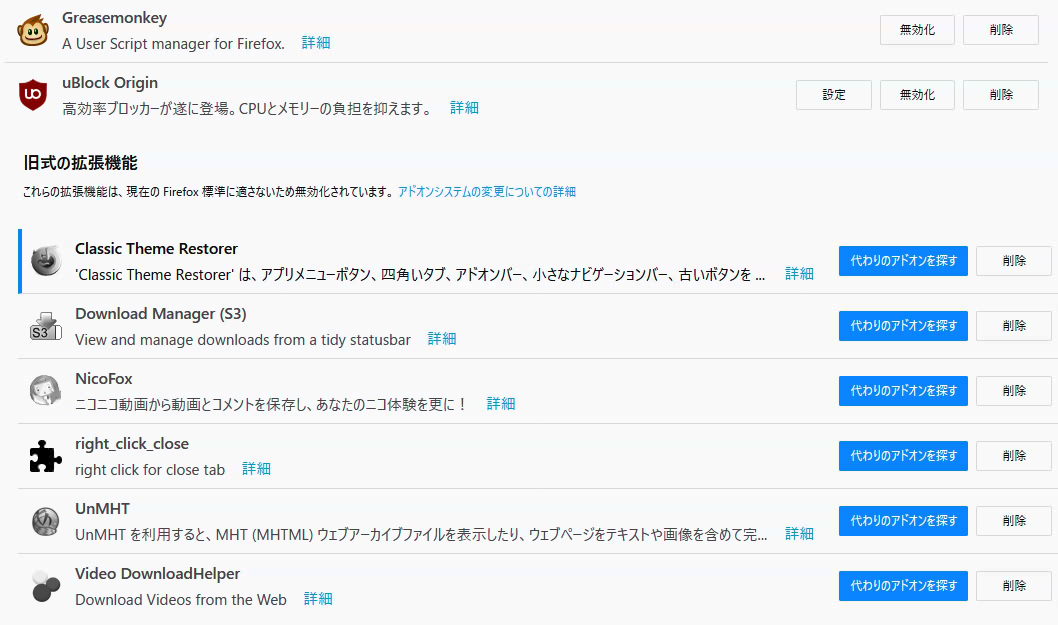
Task: Open the 詳細 link for uBlock Origin
Action: [464, 108]
